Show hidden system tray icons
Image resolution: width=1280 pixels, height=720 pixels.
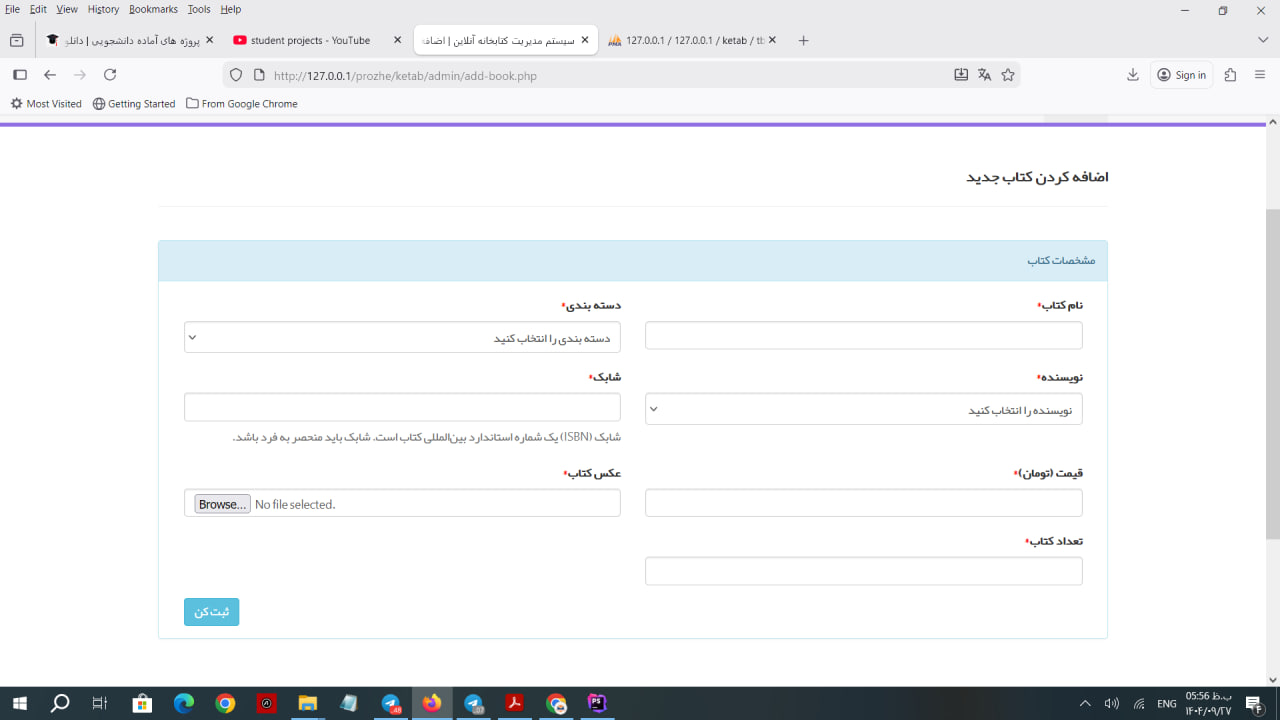click(1085, 704)
